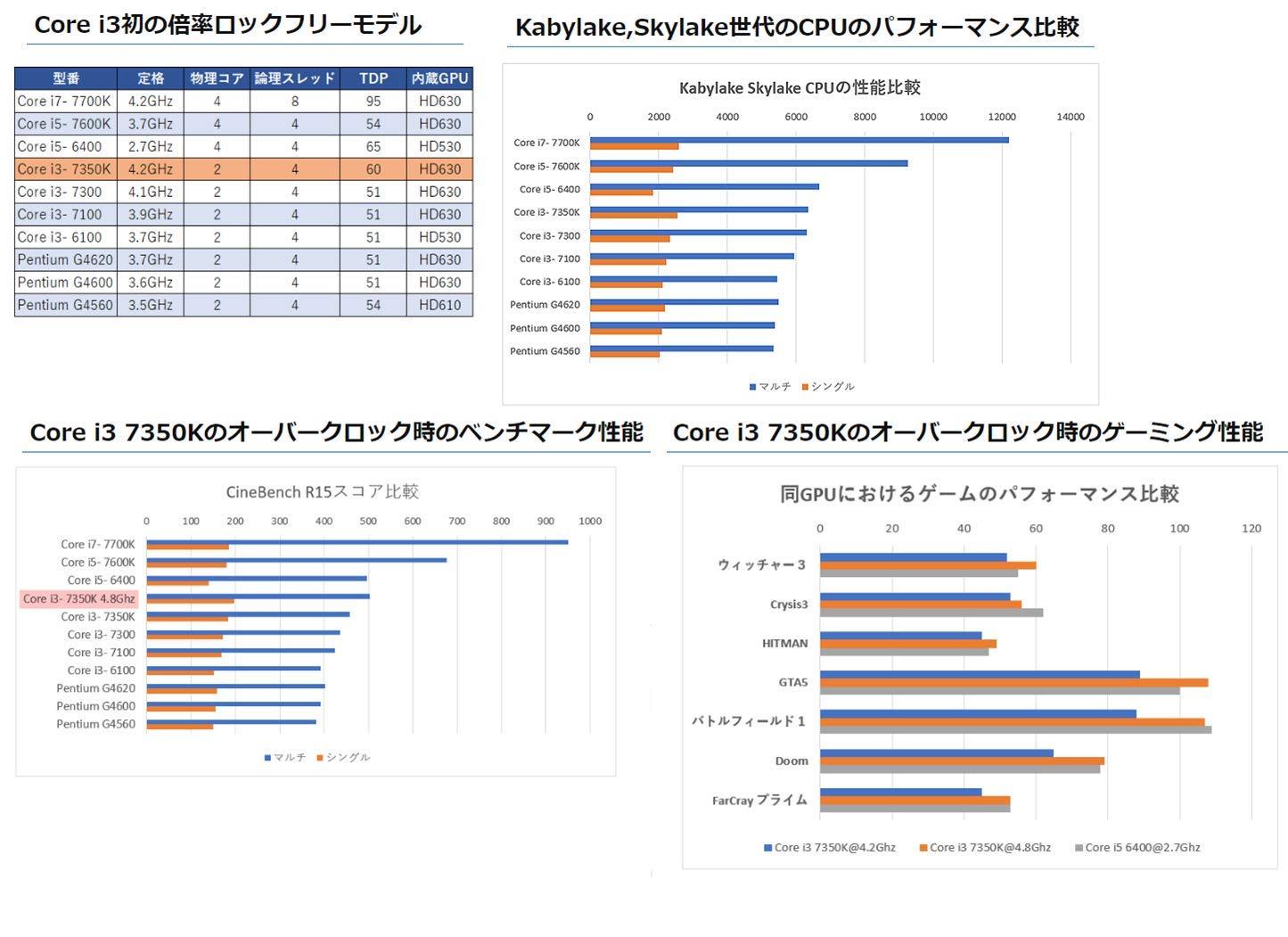1288x937 pixels.
Task: Select the '内蔵GPU' table header cell
Action: (439, 78)
